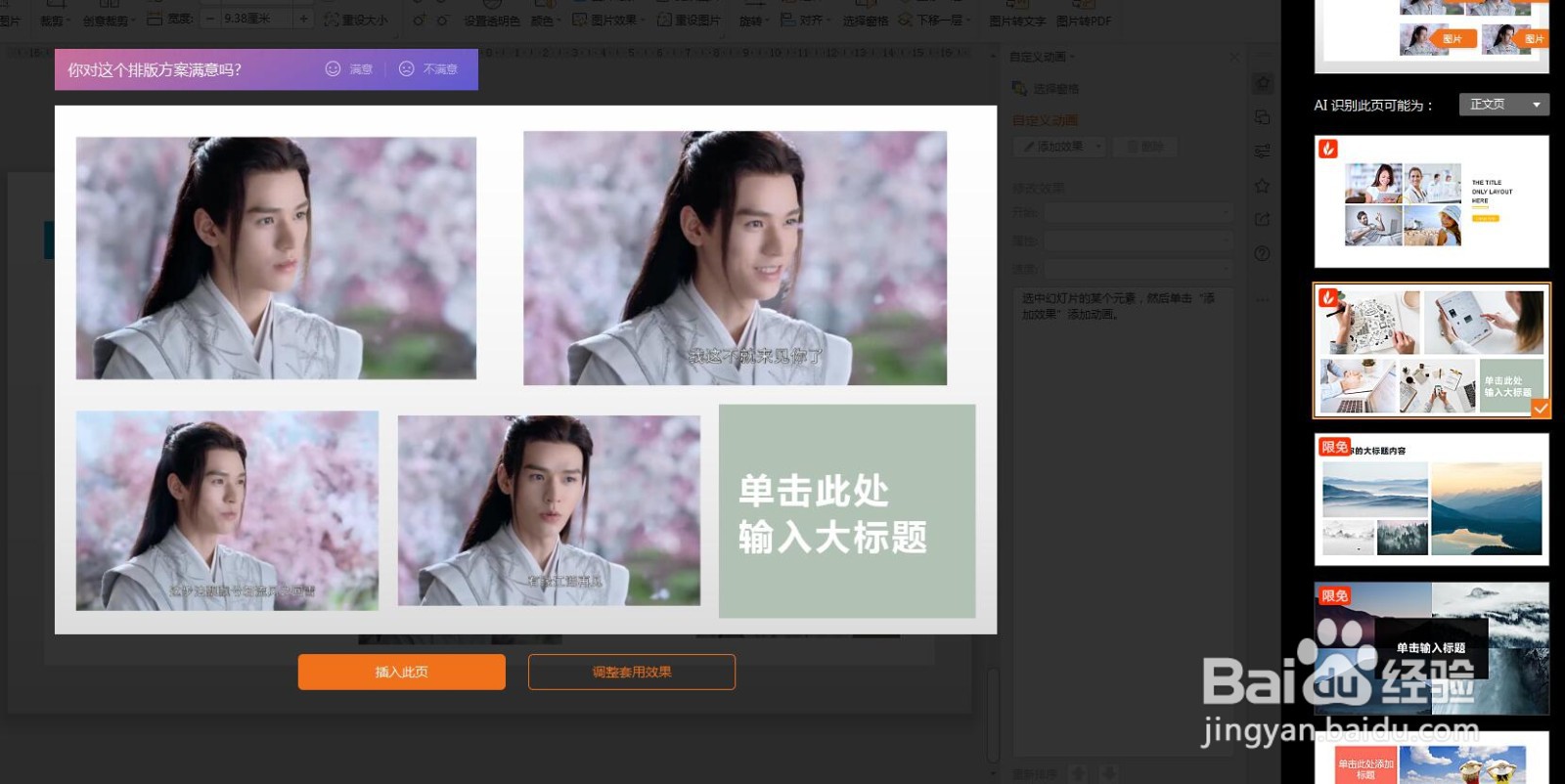Click the favorites star outline icon in side strip
This screenshot has width=1565, height=784.
pos(1263,186)
